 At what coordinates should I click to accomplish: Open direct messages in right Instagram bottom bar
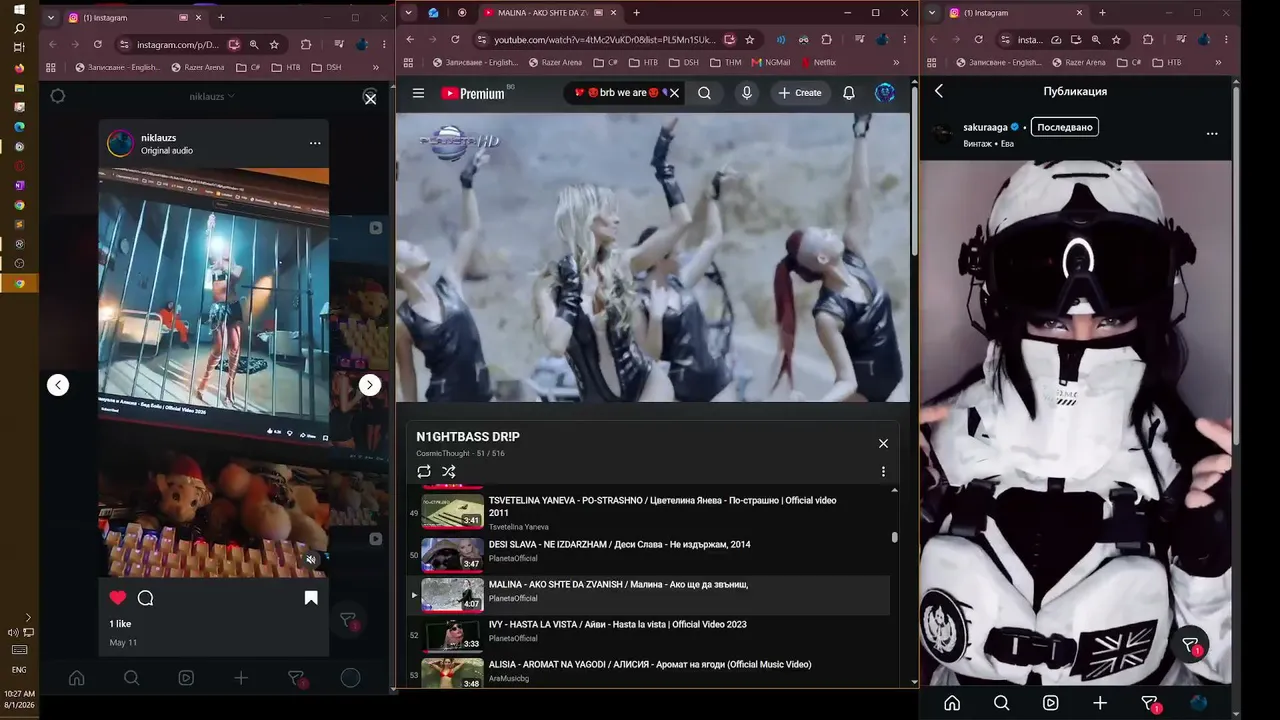1150,703
